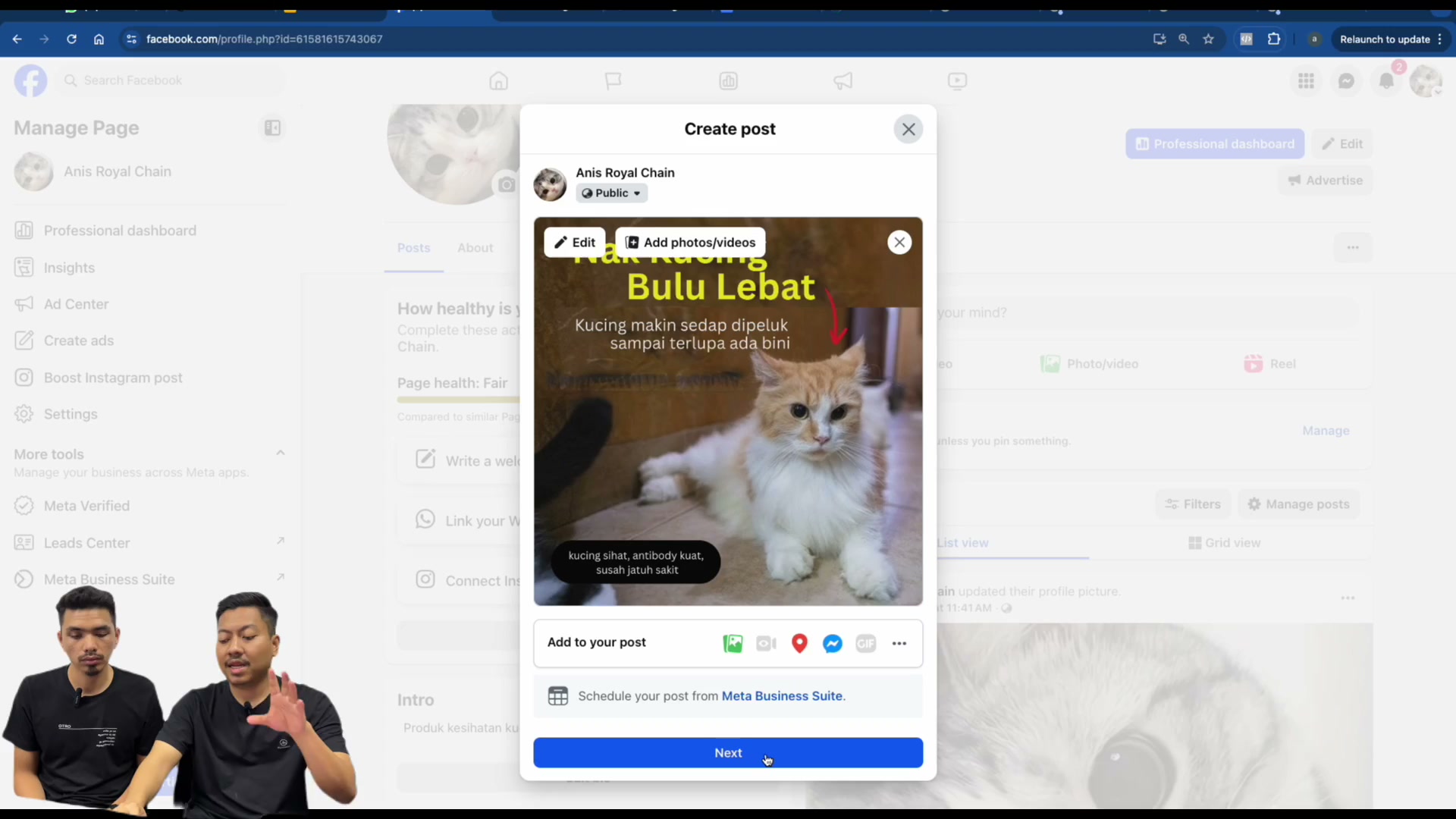This screenshot has height=819, width=1456.
Task: Collapse the More tools section
Action: click(280, 453)
